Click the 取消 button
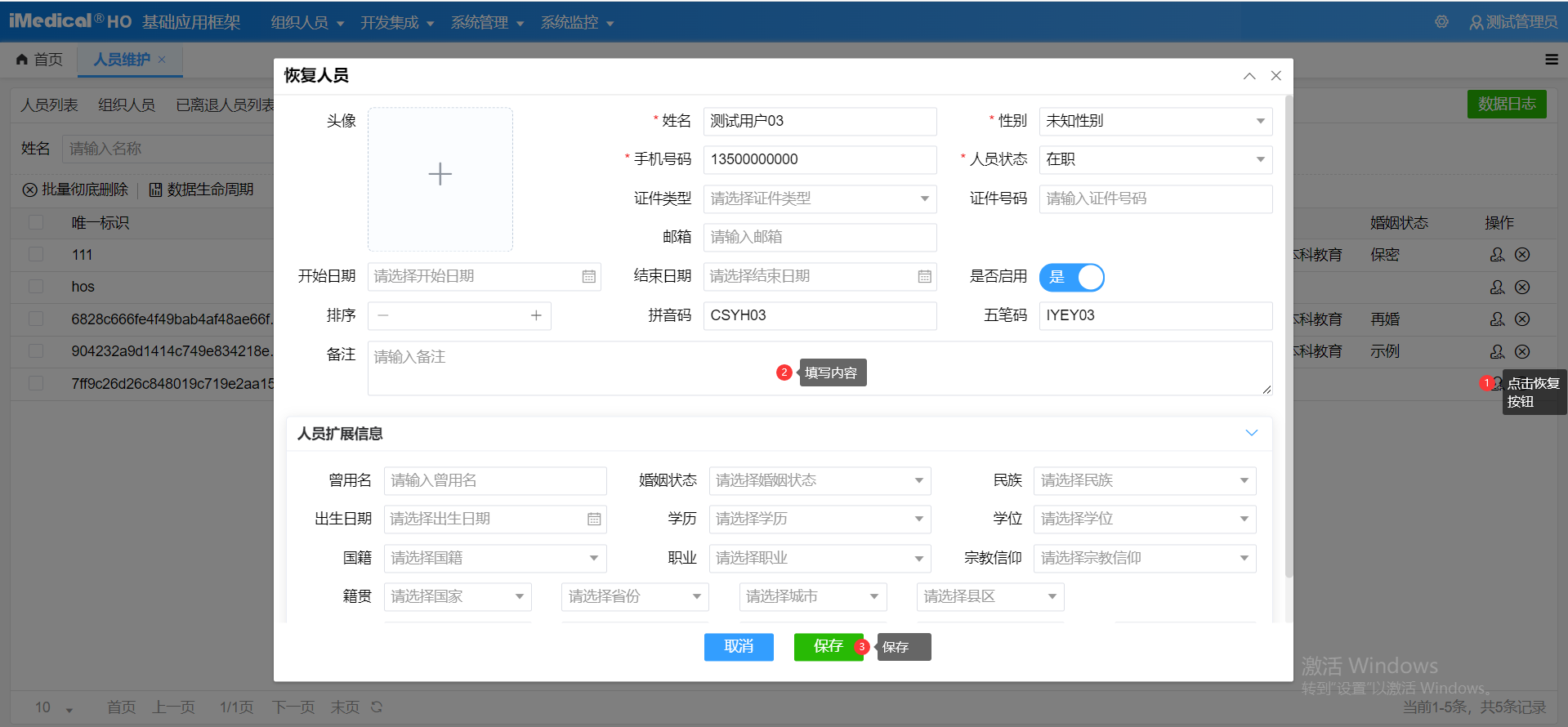 pyautogui.click(x=739, y=647)
